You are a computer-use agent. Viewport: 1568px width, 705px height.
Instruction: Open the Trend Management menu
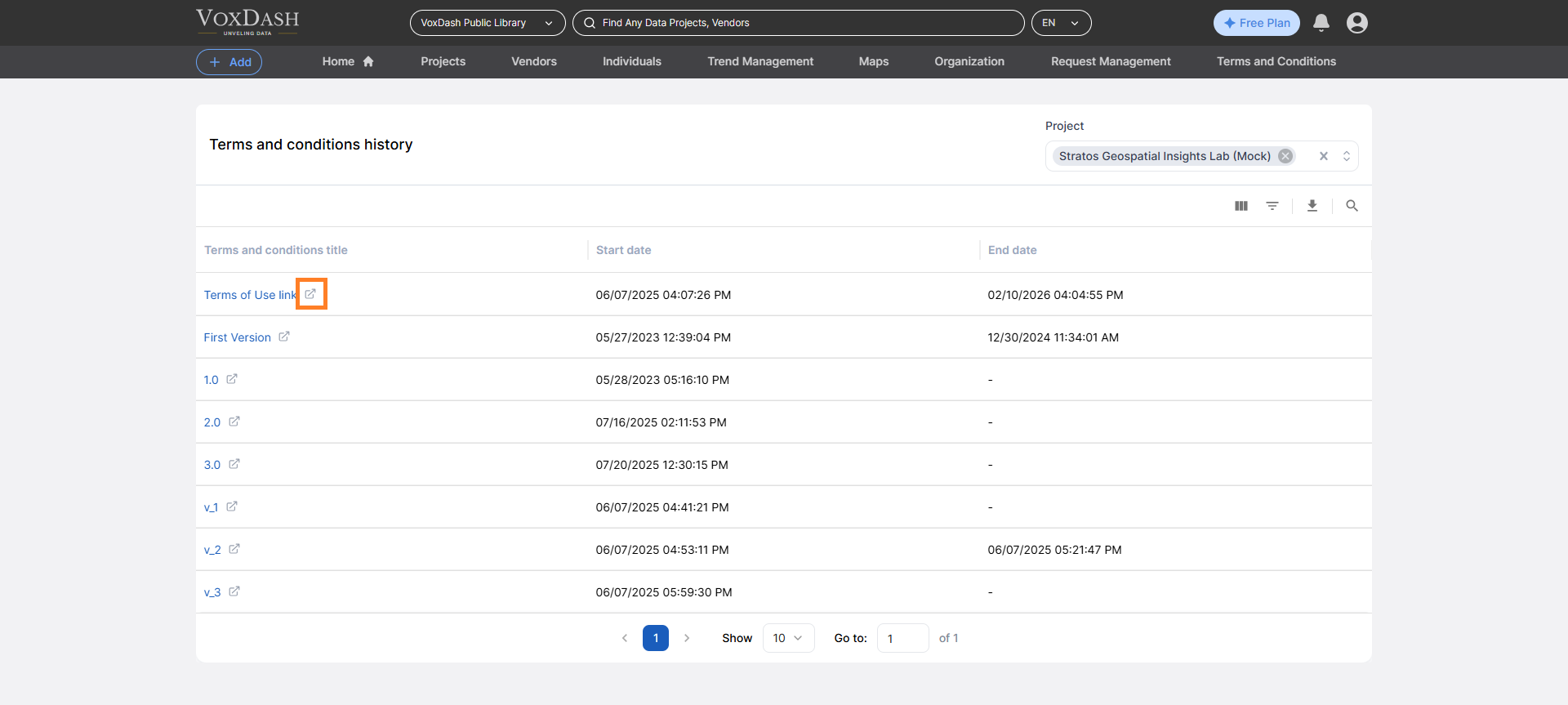pyautogui.click(x=760, y=61)
